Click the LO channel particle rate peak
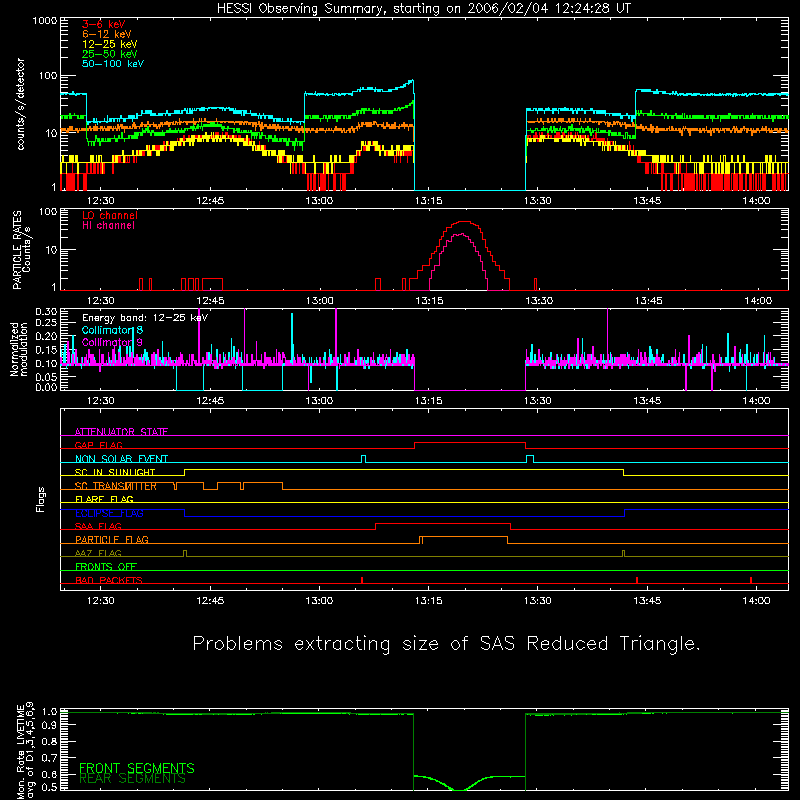The image size is (800, 800). pos(464,222)
